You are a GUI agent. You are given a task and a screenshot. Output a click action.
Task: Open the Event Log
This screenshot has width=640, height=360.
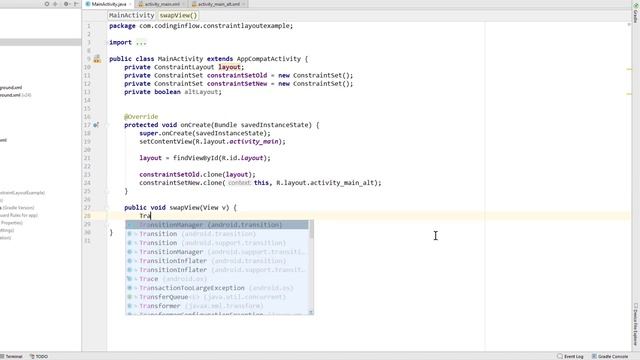(x=570, y=356)
